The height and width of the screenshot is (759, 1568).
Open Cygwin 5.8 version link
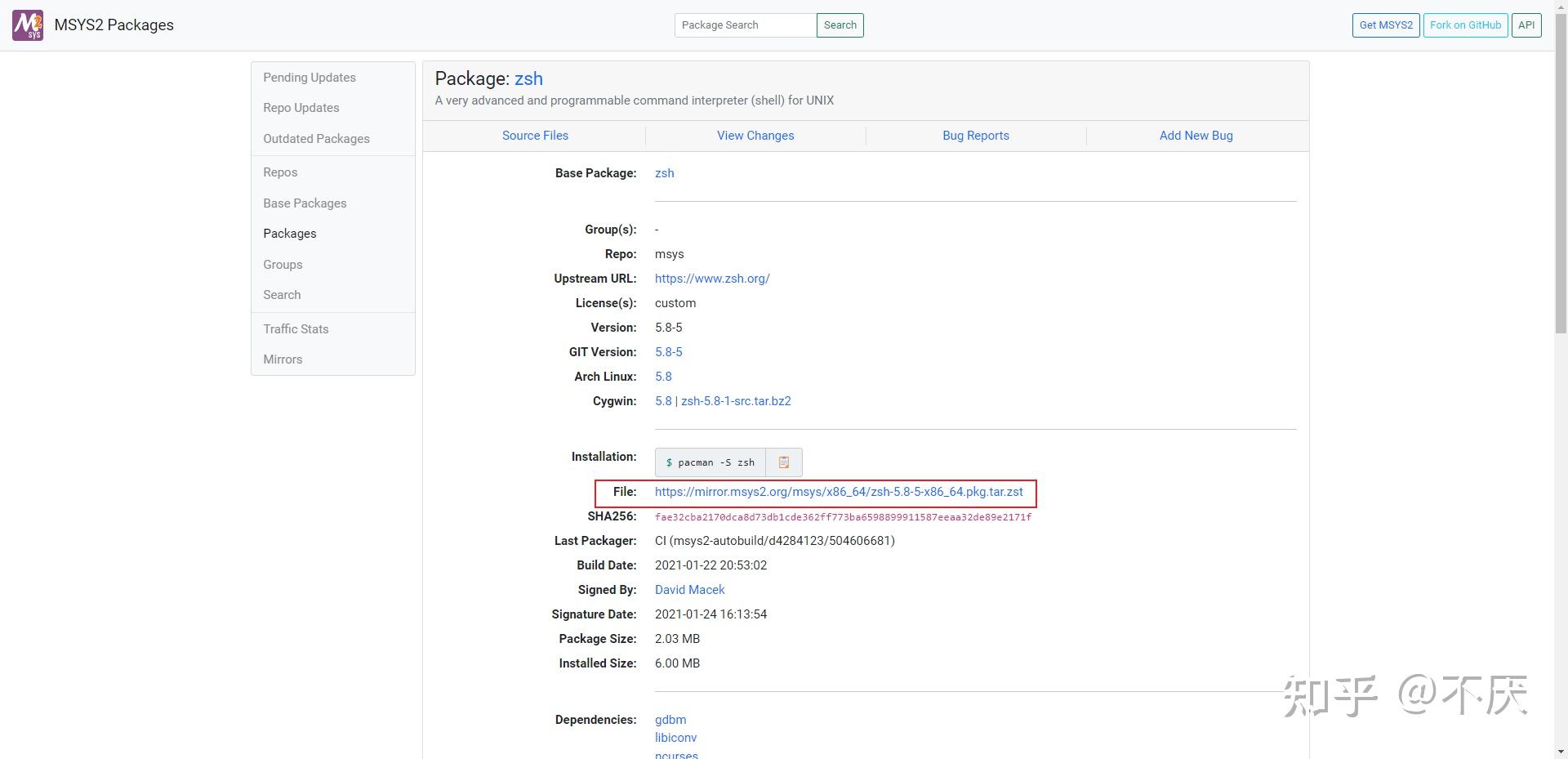[x=663, y=401]
